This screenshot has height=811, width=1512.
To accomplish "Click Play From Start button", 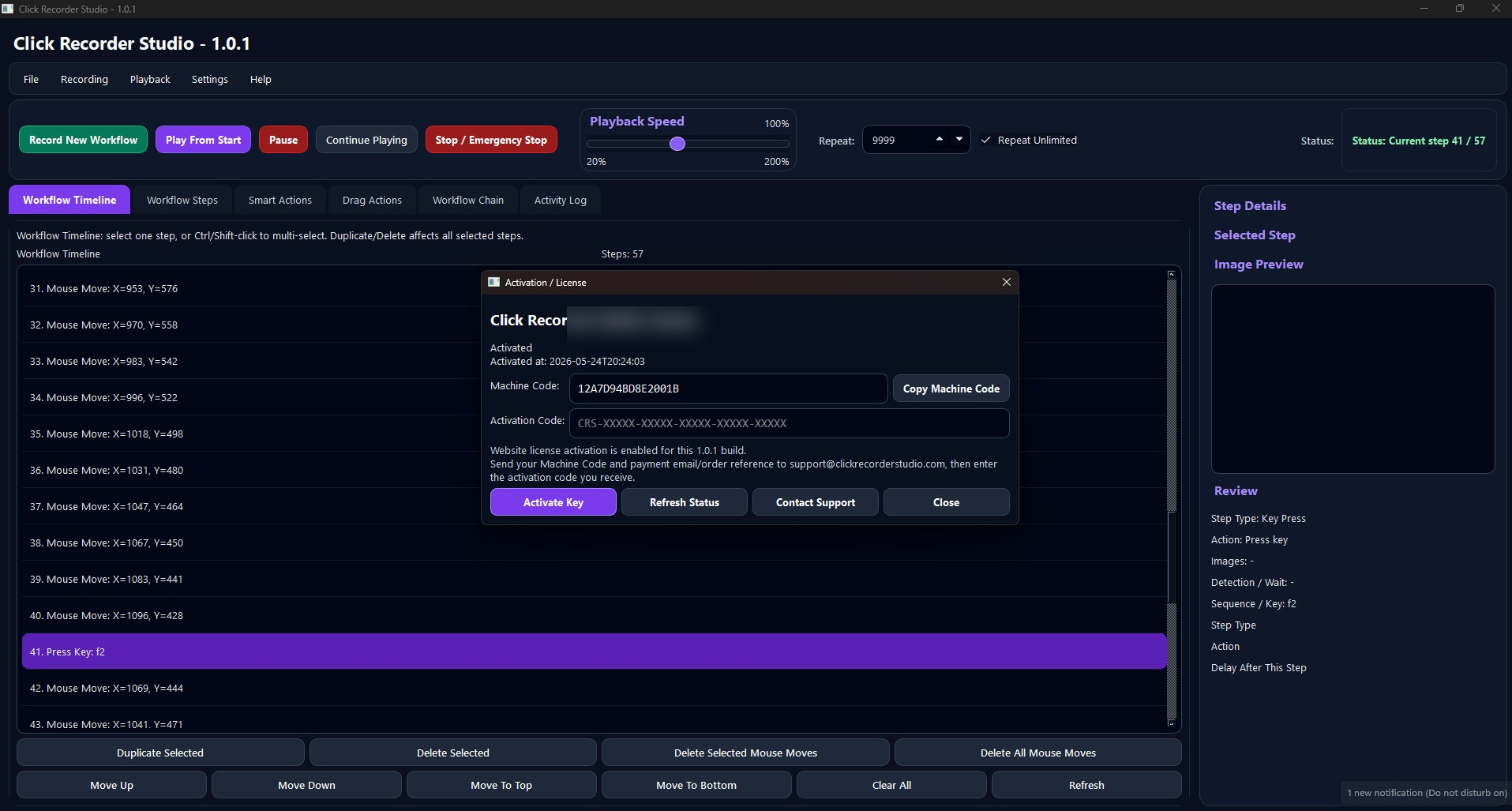I will pos(203,140).
